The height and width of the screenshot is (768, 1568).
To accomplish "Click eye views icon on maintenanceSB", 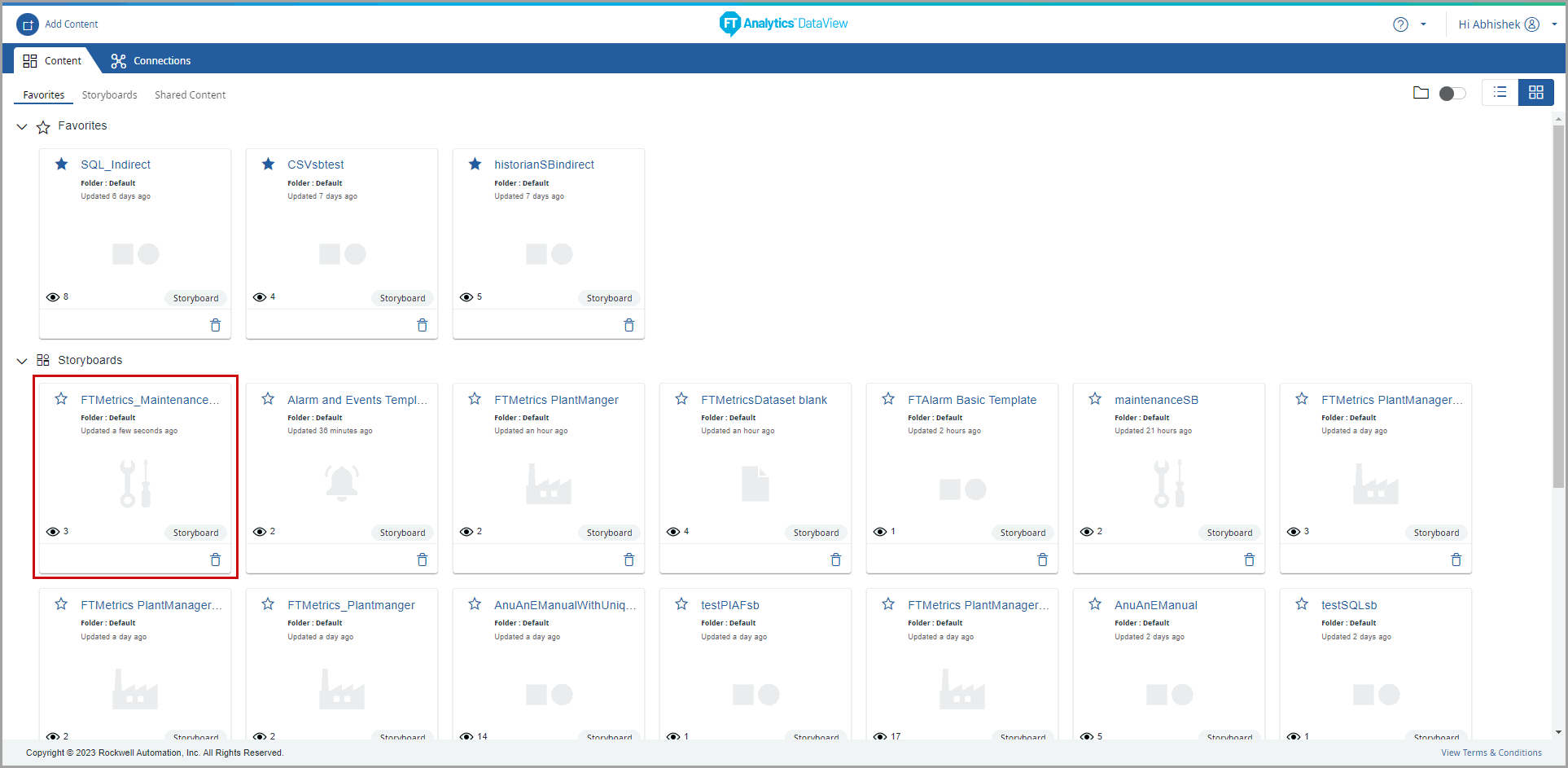I will click(x=1087, y=532).
